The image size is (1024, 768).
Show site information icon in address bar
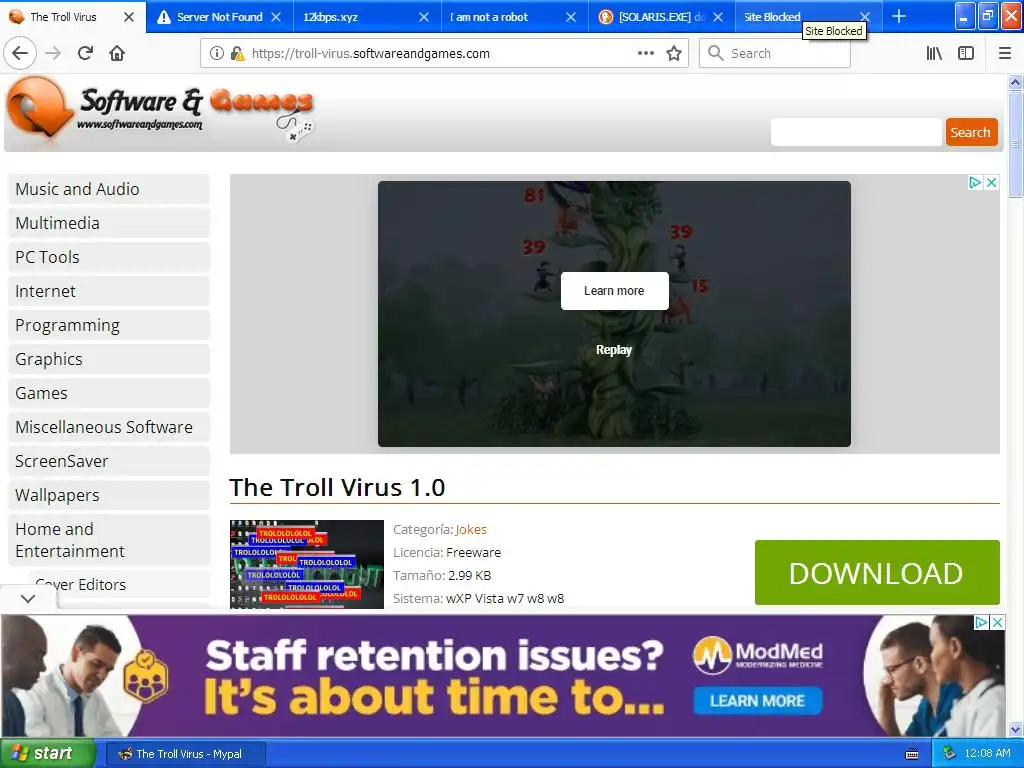(x=216, y=54)
